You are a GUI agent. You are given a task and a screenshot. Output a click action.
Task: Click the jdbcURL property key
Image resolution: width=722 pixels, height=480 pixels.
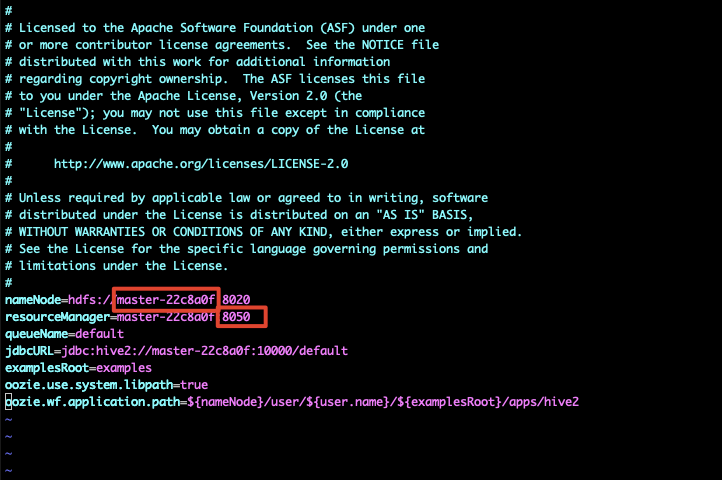(x=29, y=351)
